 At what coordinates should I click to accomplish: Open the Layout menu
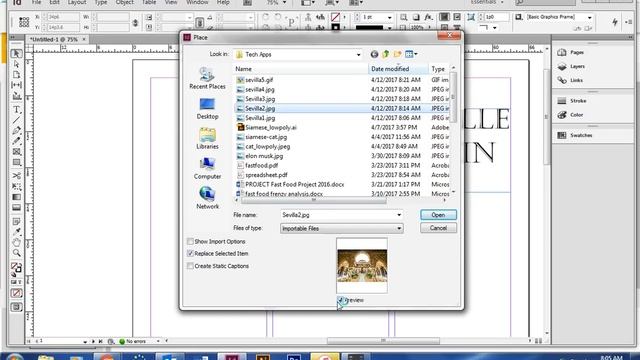pyautogui.click(x=77, y=2)
